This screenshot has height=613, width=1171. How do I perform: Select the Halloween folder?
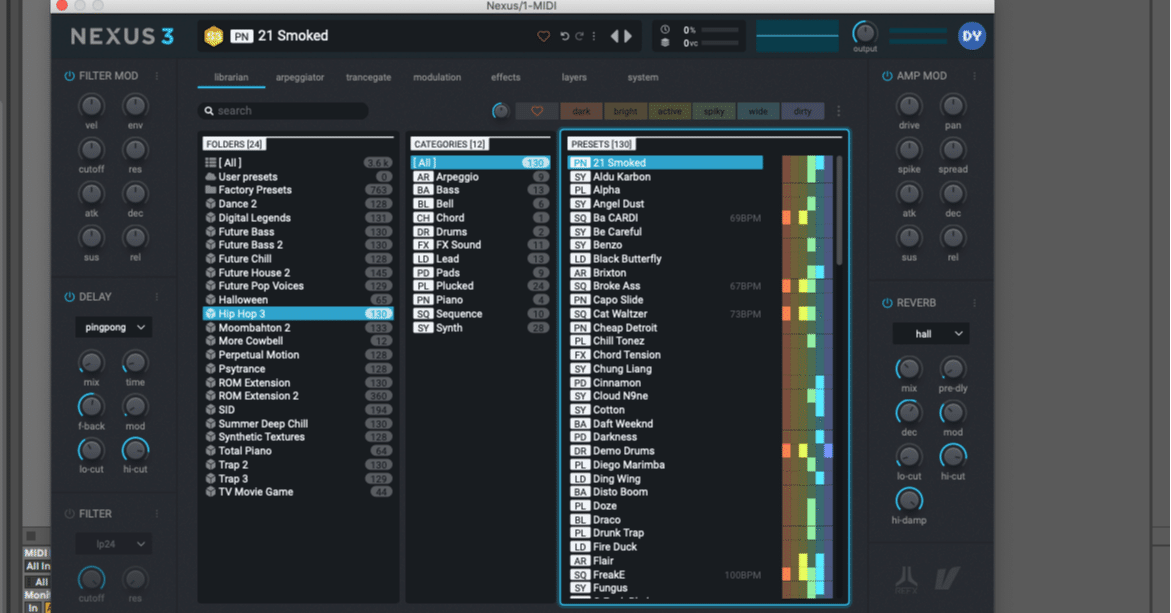(298, 300)
